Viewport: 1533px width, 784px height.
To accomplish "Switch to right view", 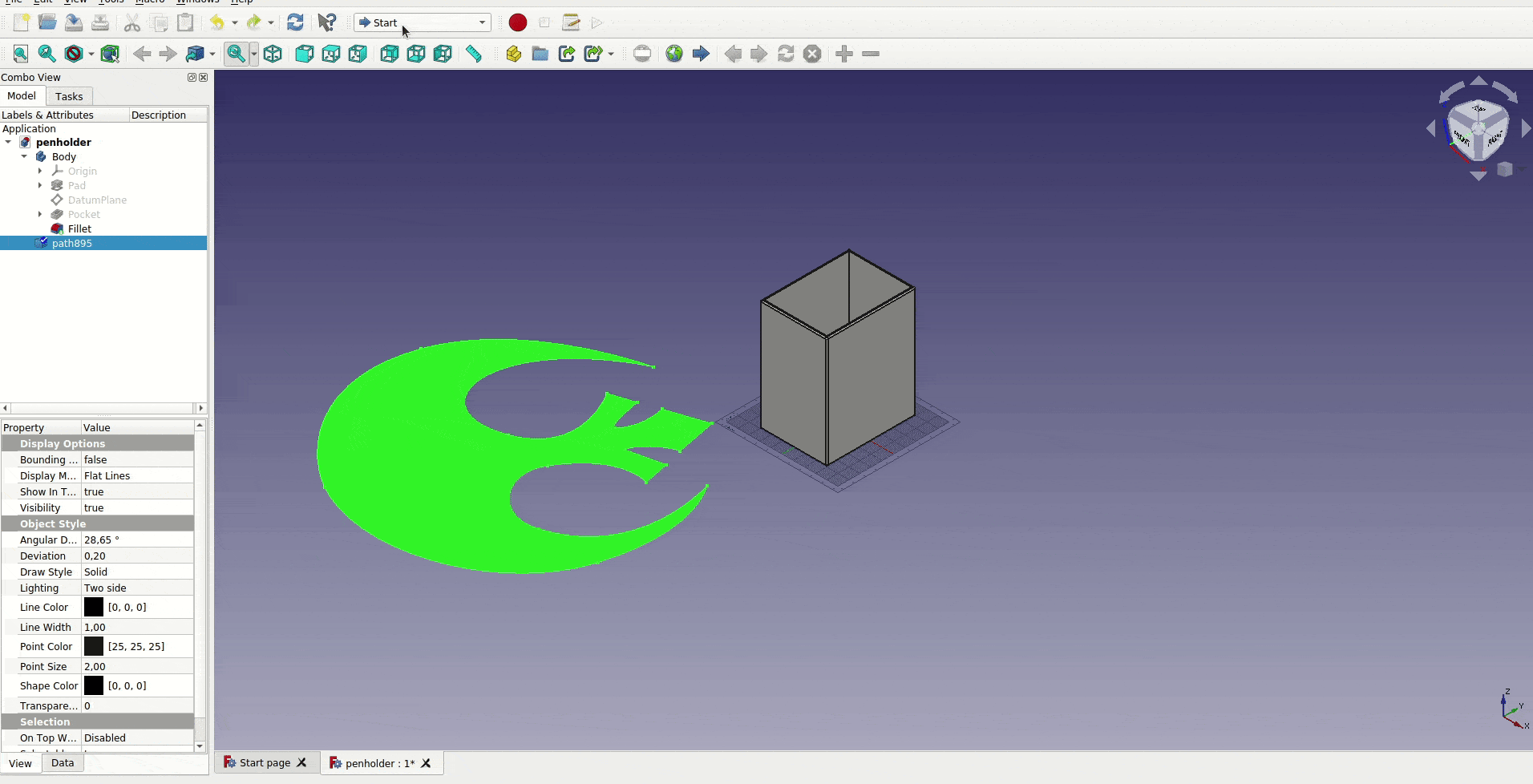I will tap(358, 54).
